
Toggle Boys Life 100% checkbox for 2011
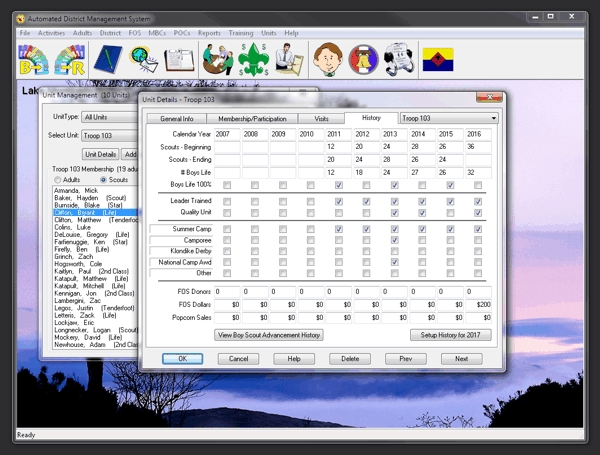coord(339,185)
